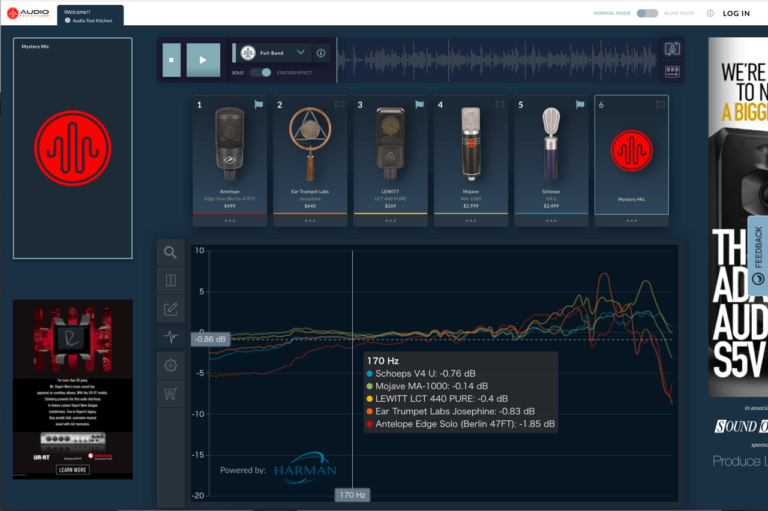Toggle flag on Ear Trumpet Labs Josephine card

[x=339, y=104]
